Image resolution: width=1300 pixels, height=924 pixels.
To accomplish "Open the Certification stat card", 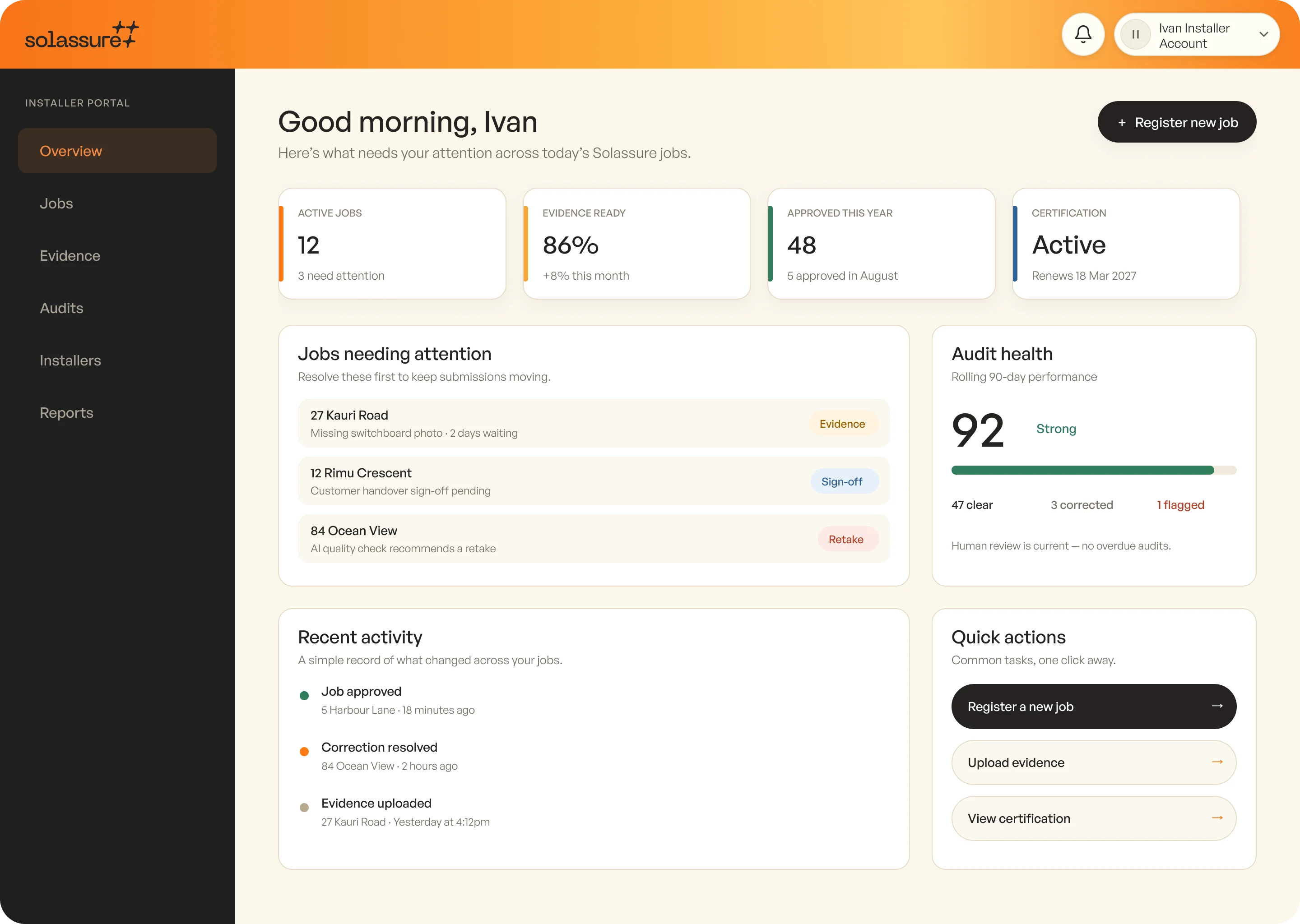I will coord(1126,244).
